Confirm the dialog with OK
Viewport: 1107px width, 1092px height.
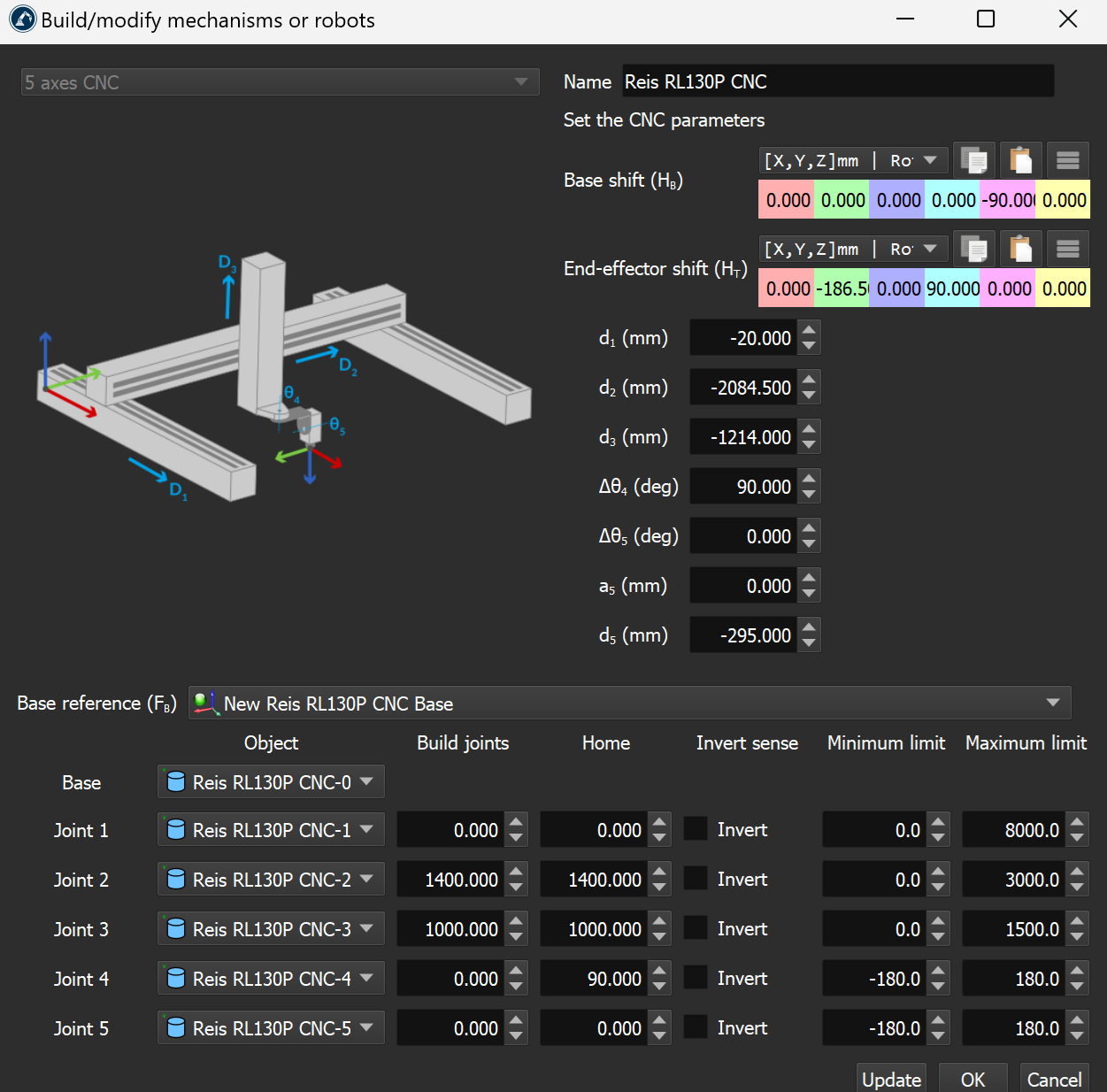tap(972, 1079)
